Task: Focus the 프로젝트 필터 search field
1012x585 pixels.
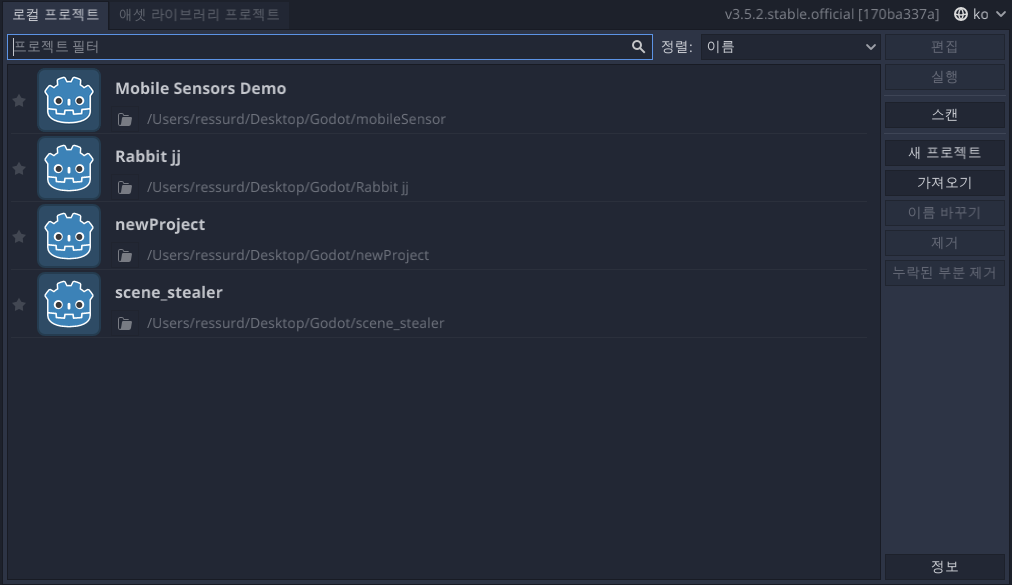Action: [x=330, y=46]
